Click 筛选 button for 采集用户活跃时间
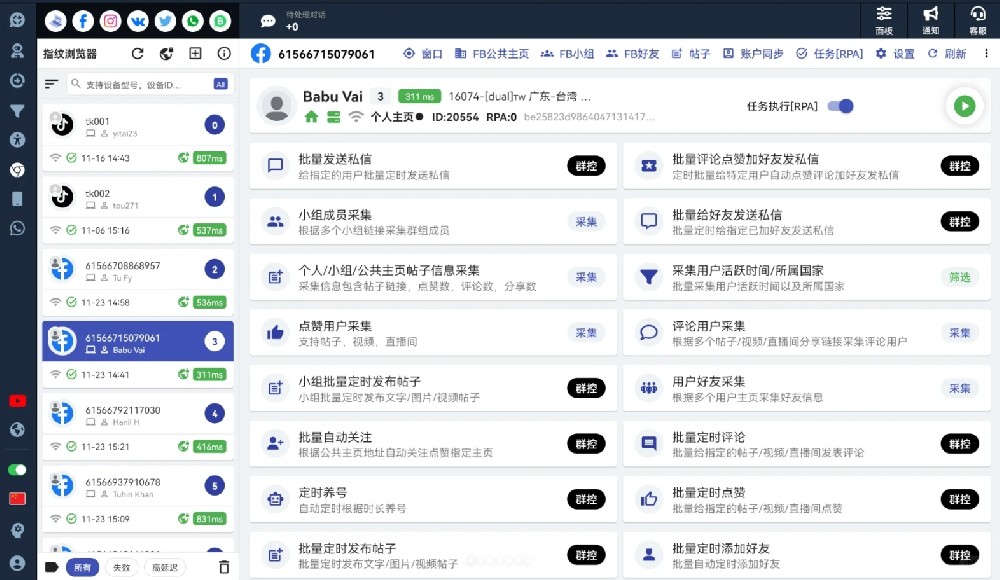This screenshot has width=1000, height=580. pyautogui.click(x=960, y=277)
